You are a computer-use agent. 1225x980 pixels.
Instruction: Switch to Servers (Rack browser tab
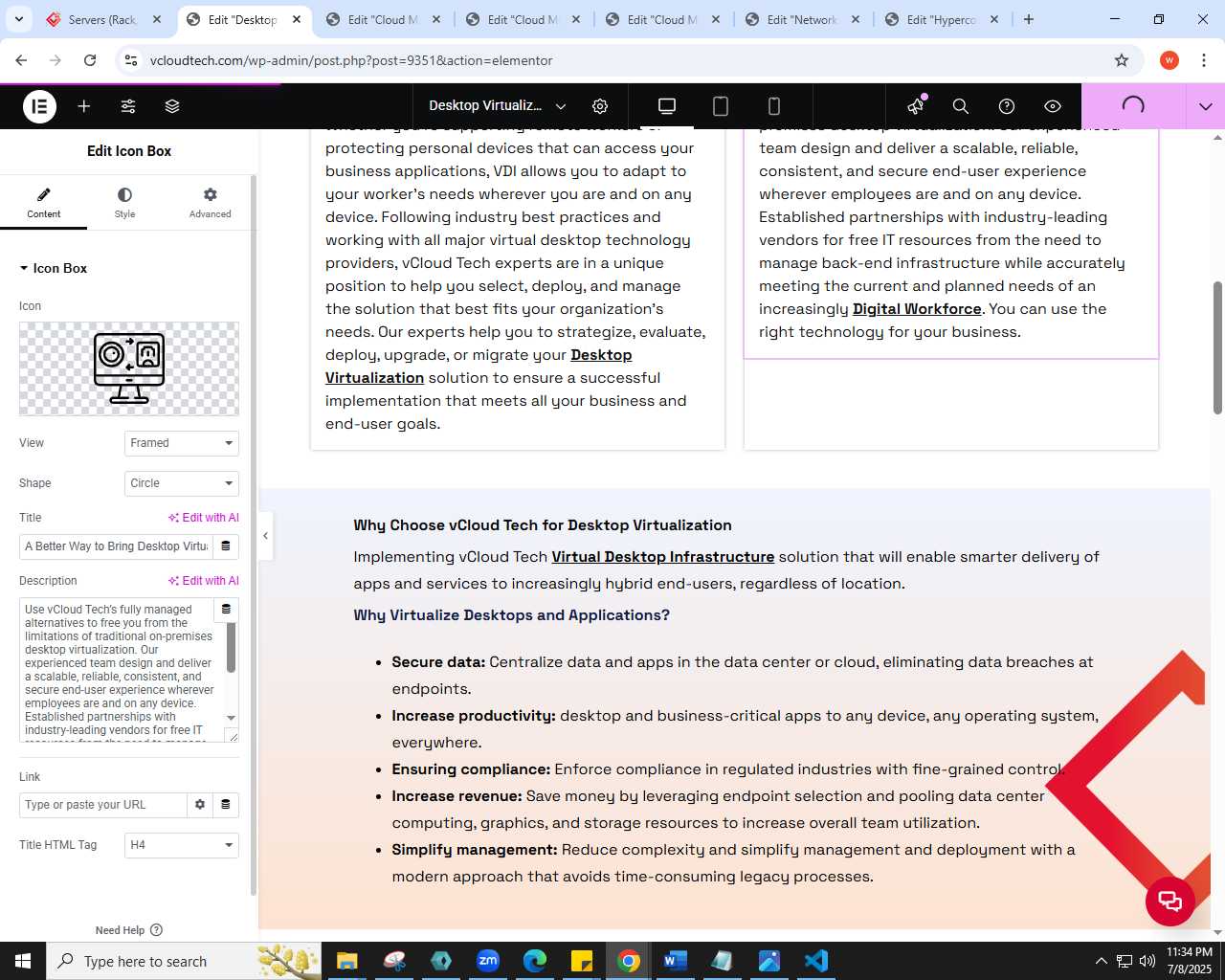105,19
